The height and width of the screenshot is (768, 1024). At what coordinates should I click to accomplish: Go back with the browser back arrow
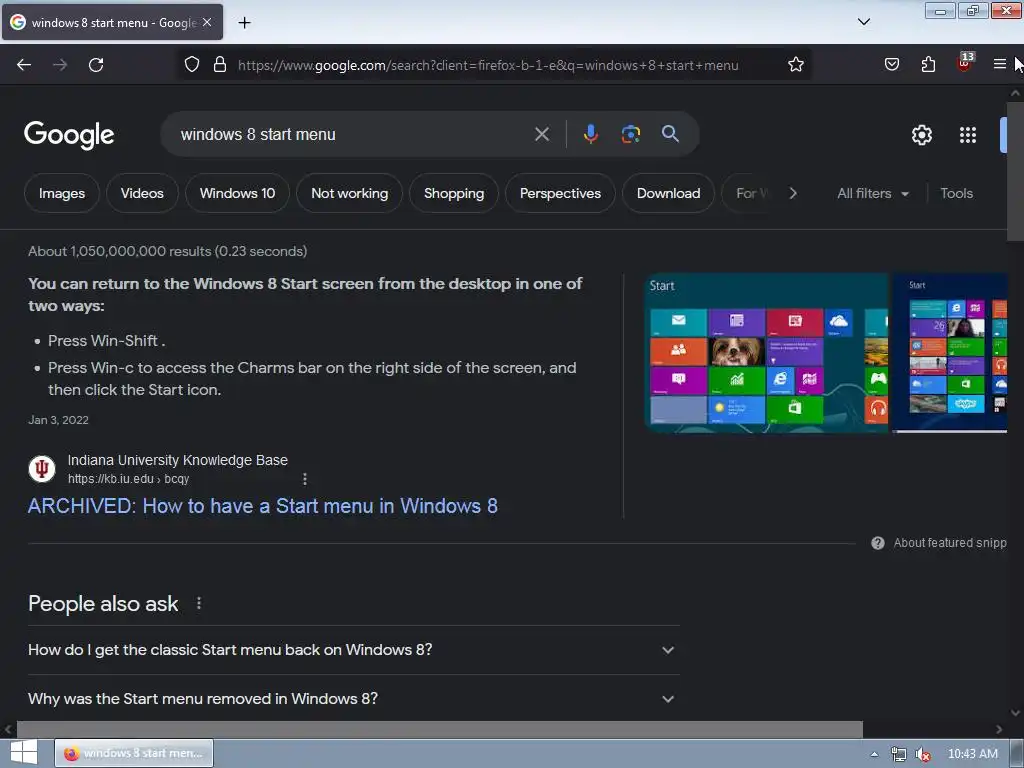24,65
